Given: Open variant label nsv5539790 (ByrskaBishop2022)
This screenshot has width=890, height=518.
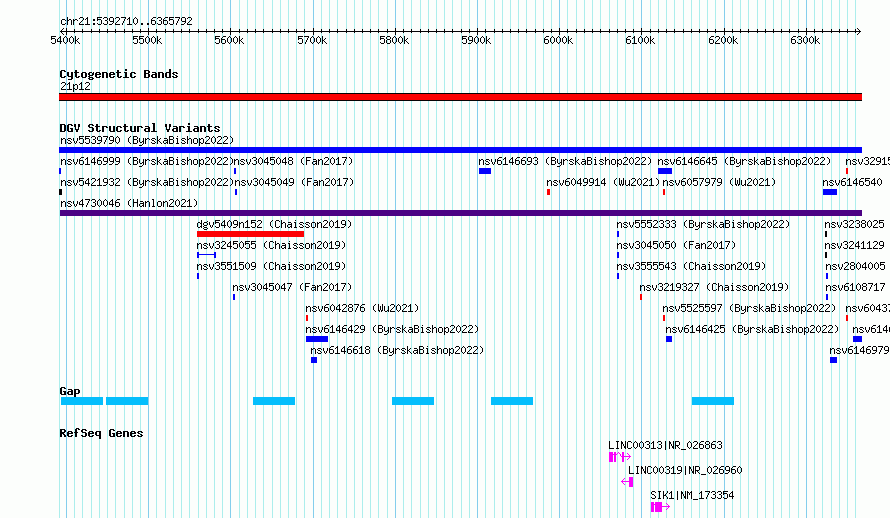Looking at the screenshot, I should 147,140.
